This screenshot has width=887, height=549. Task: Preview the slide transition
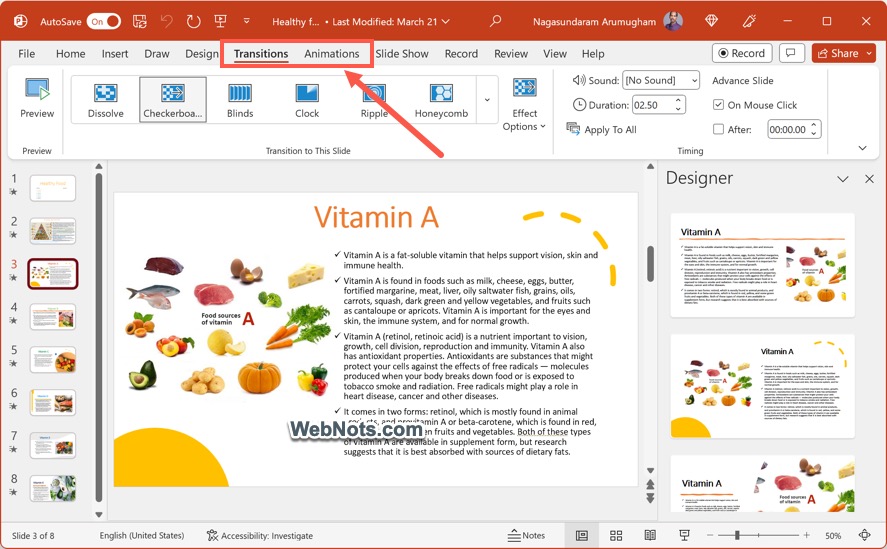(37, 98)
